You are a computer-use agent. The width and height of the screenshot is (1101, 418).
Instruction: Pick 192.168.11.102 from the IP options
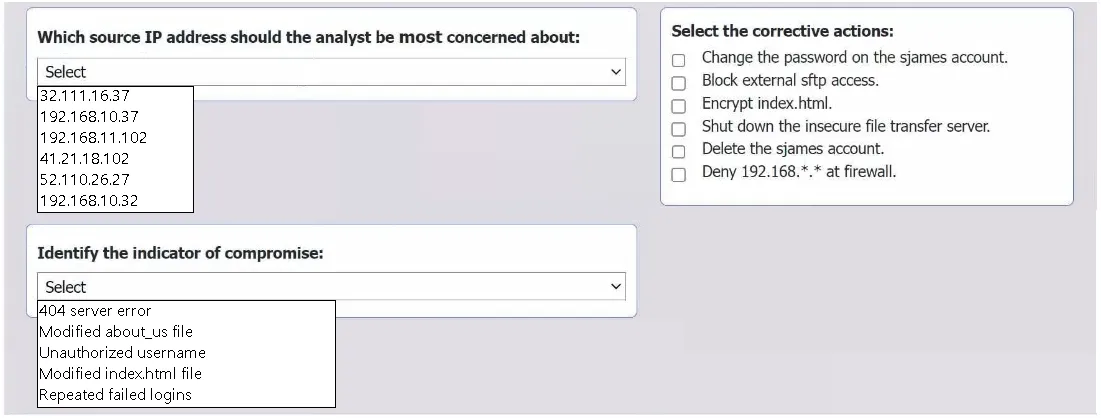pyautogui.click(x=115, y=138)
